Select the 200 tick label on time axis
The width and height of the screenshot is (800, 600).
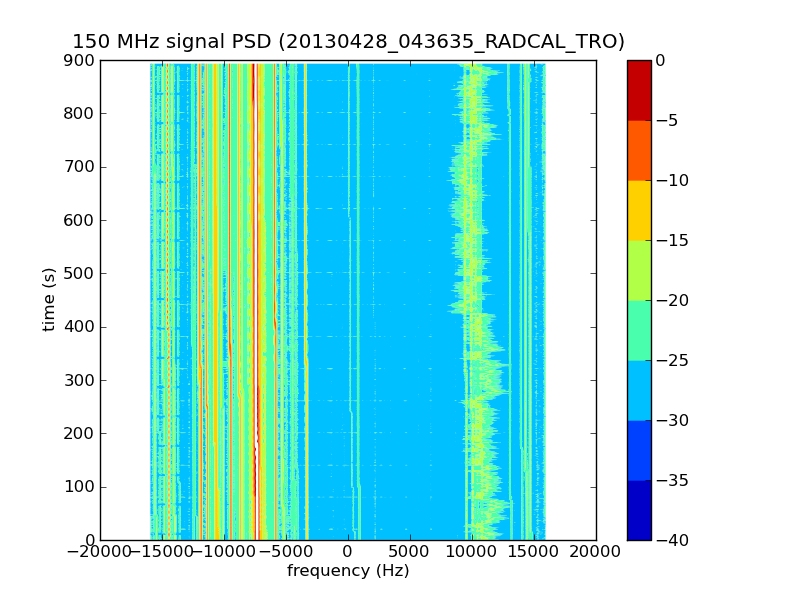[x=79, y=434]
